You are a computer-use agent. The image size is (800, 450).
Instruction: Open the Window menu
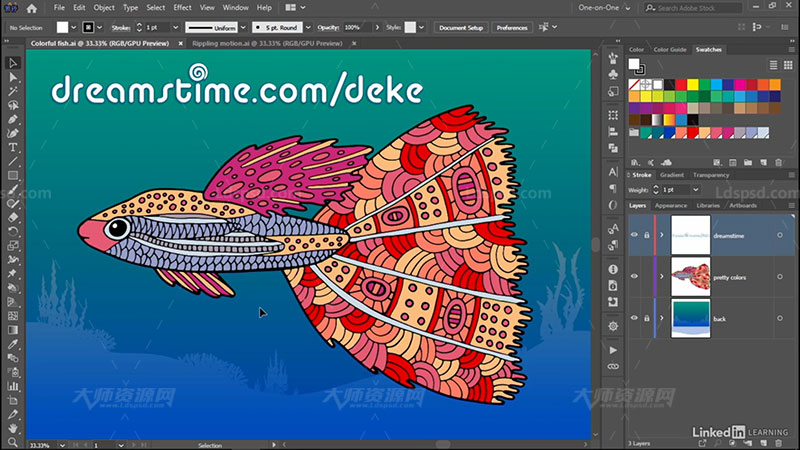point(235,8)
